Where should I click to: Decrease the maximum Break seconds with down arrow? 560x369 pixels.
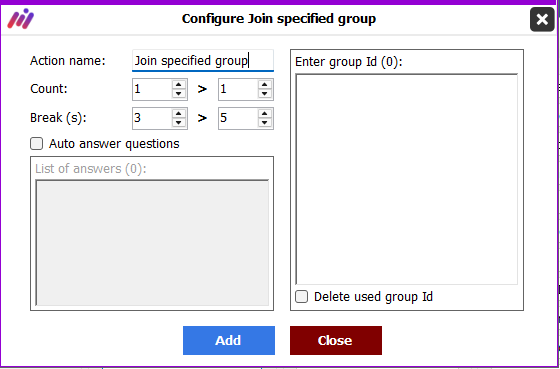[x=264, y=123]
